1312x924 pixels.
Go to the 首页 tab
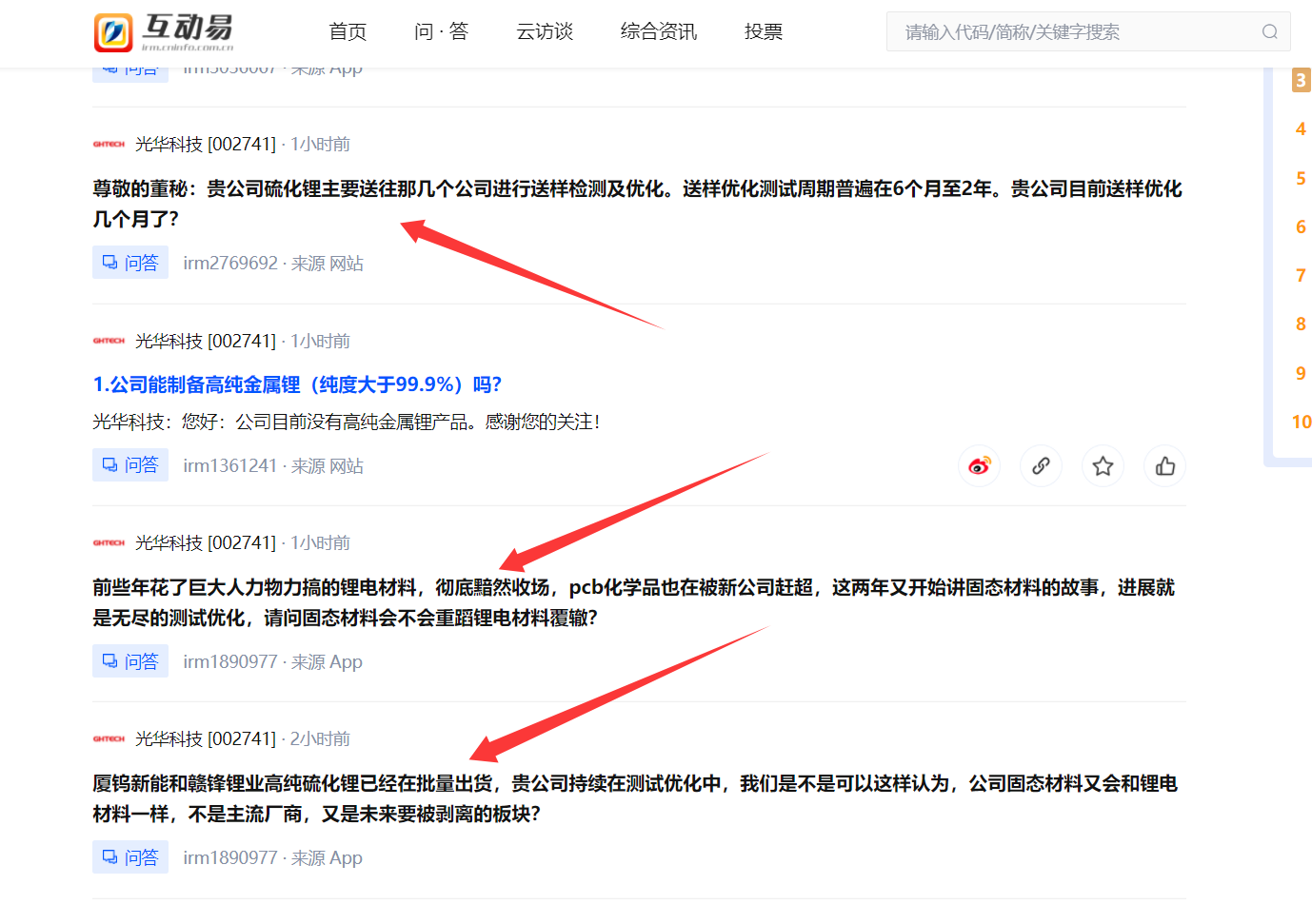coord(348,31)
